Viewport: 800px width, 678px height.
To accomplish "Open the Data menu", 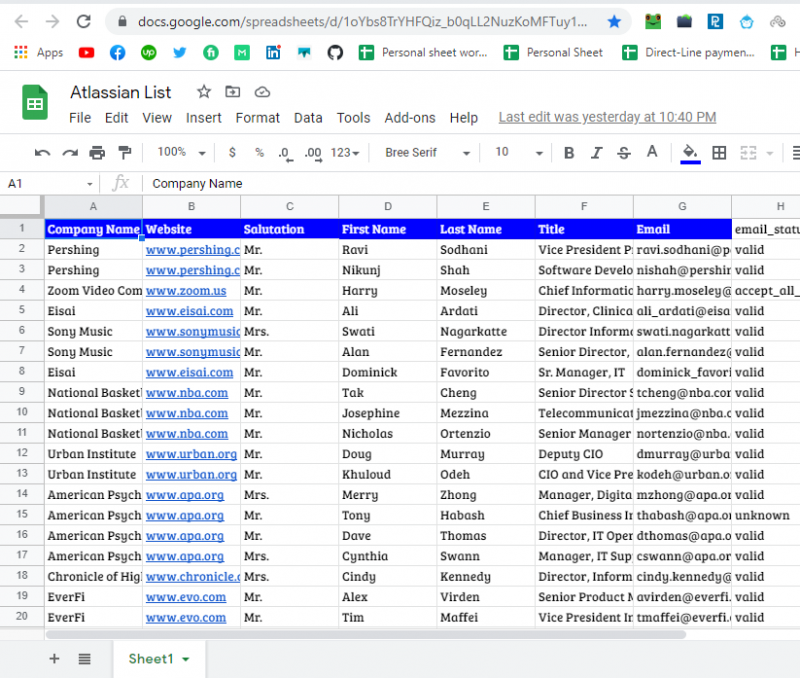I will click(x=308, y=118).
